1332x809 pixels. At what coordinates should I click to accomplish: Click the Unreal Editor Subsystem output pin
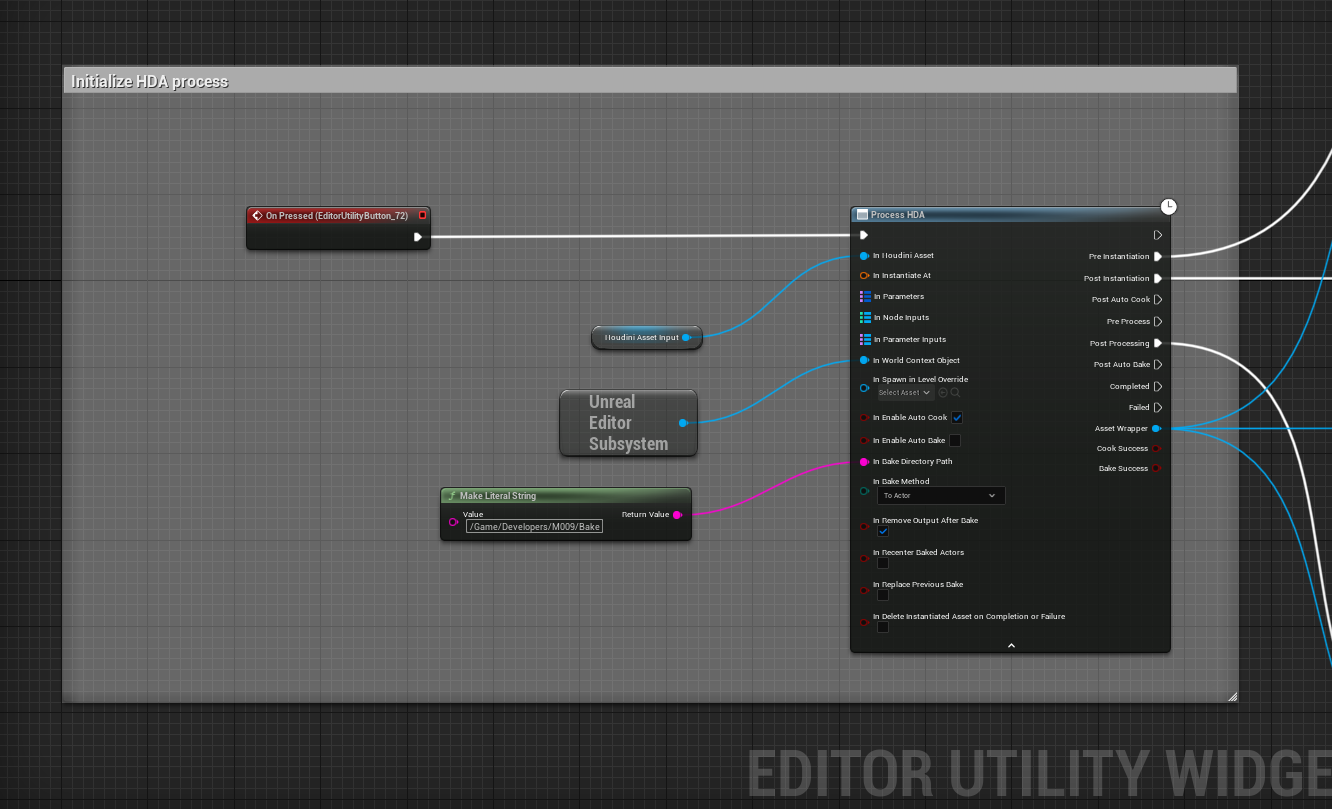click(683, 423)
